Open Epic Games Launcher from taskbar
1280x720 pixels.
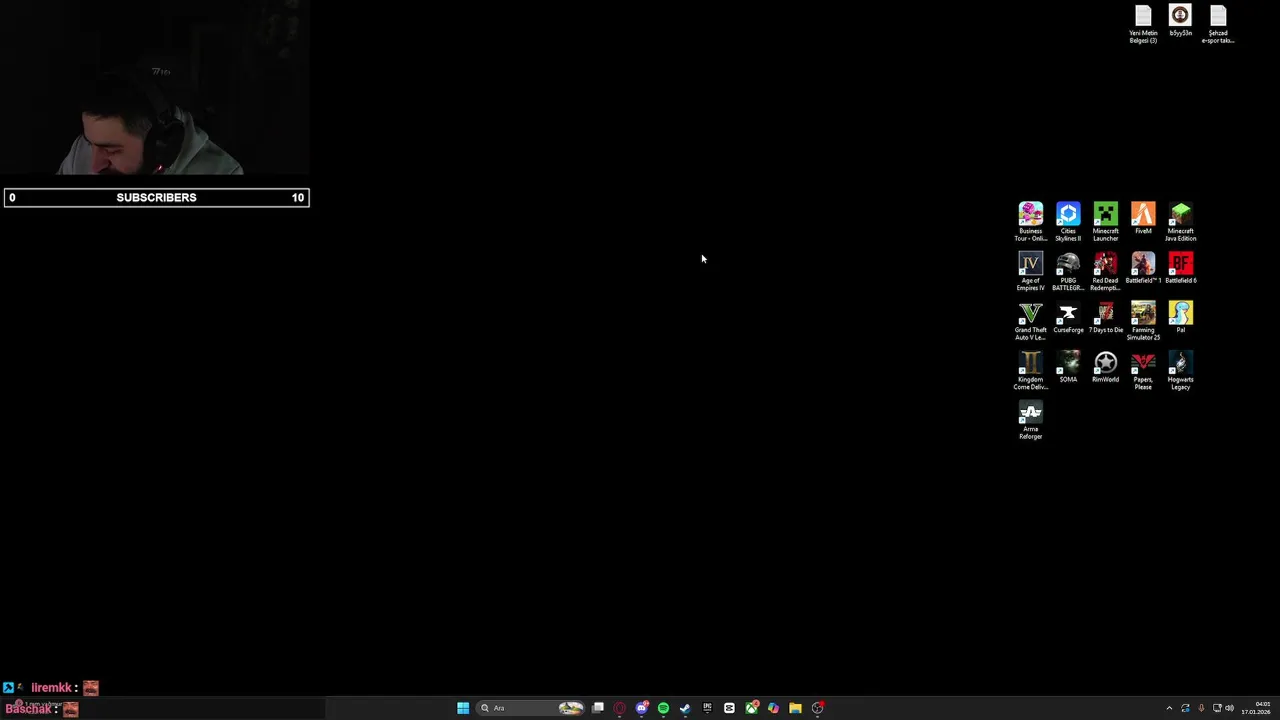point(707,708)
